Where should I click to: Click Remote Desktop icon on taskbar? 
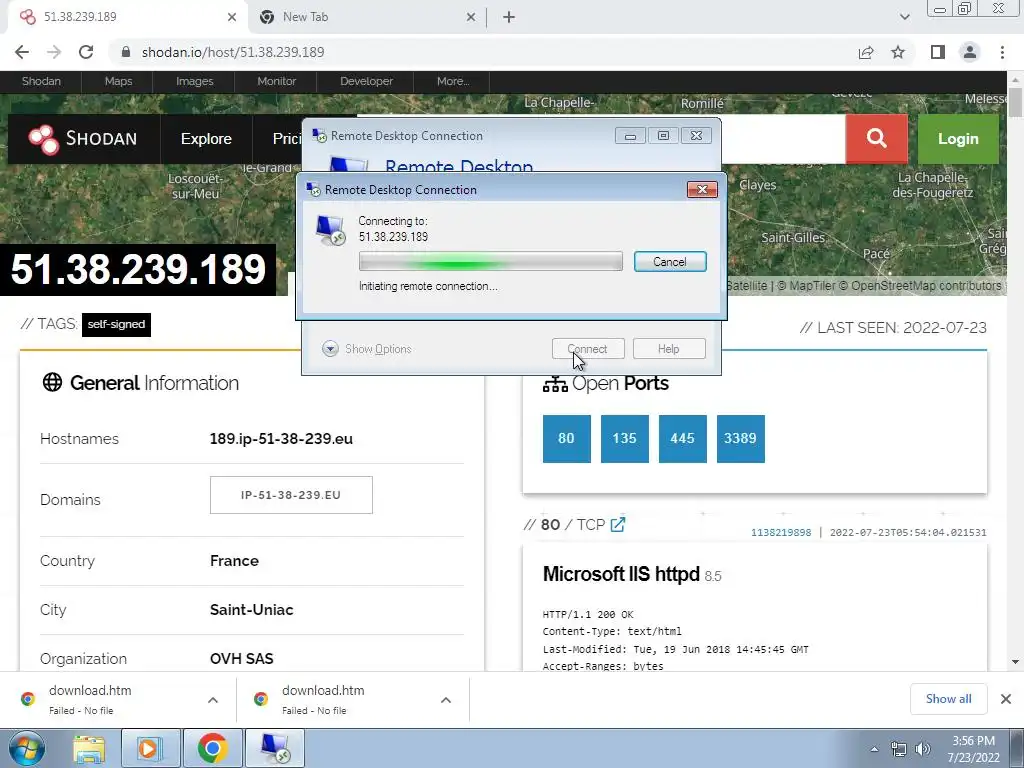275,748
